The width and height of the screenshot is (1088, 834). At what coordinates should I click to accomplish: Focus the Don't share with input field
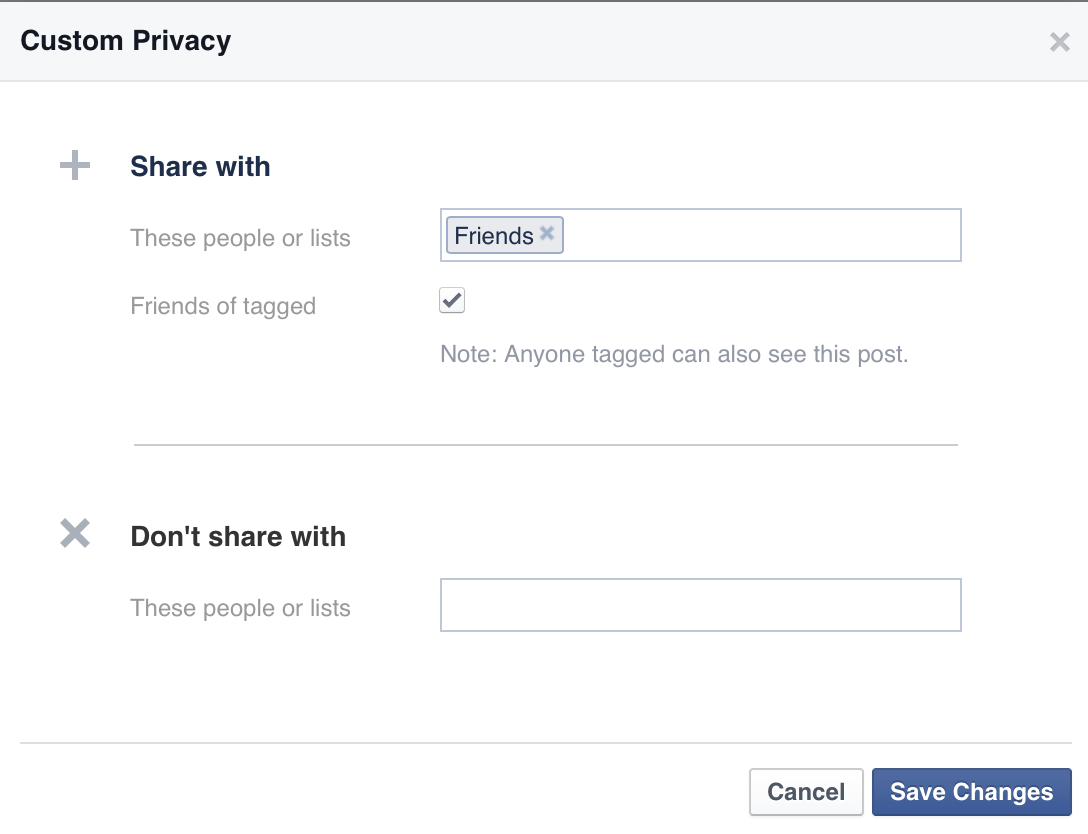click(x=701, y=605)
